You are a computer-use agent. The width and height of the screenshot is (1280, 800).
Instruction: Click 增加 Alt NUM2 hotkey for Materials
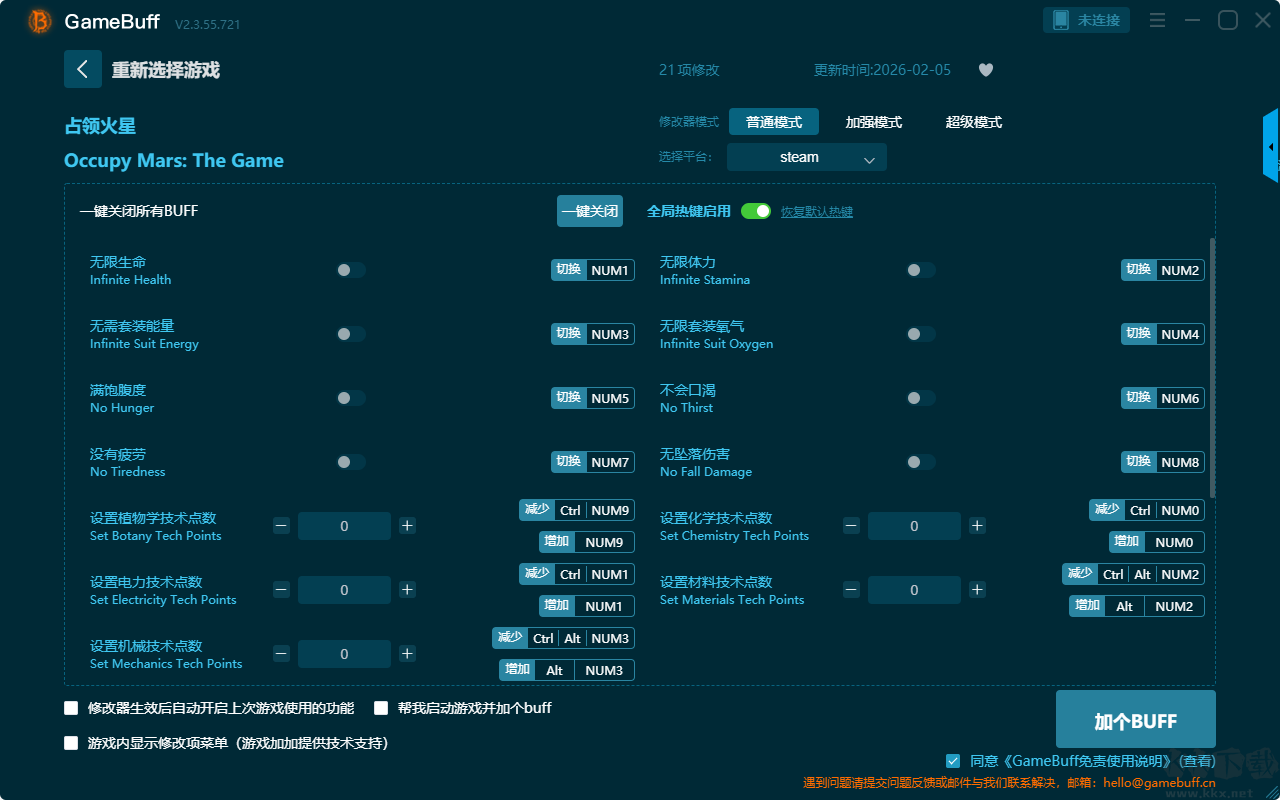(1137, 606)
